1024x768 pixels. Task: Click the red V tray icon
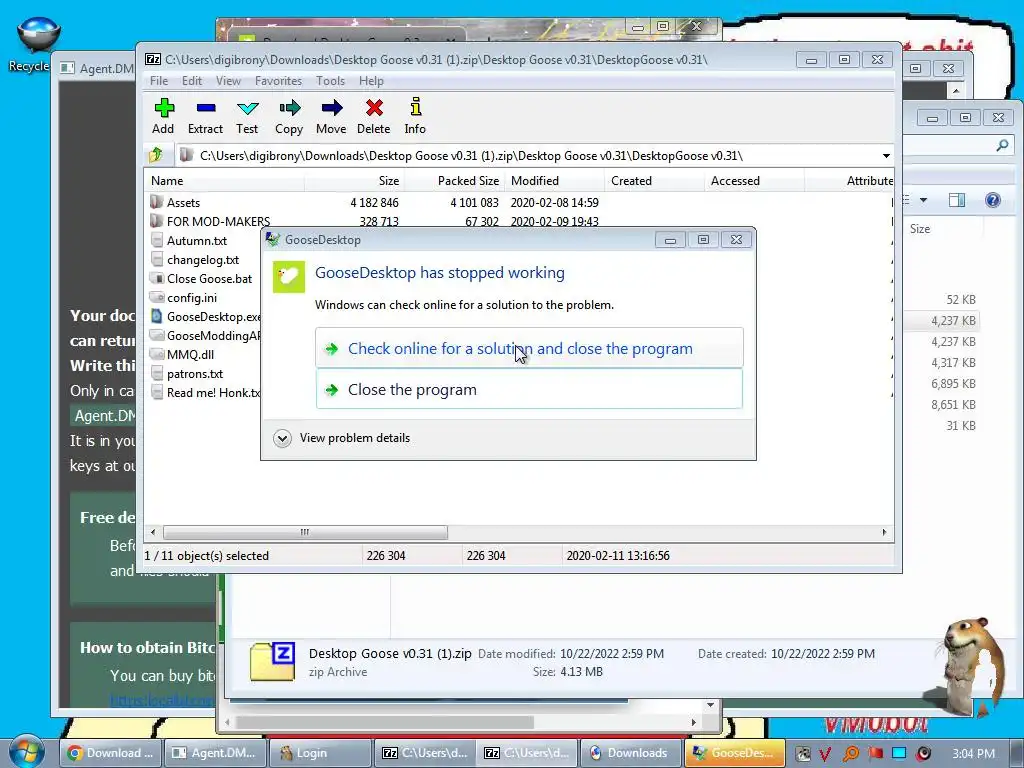825,754
